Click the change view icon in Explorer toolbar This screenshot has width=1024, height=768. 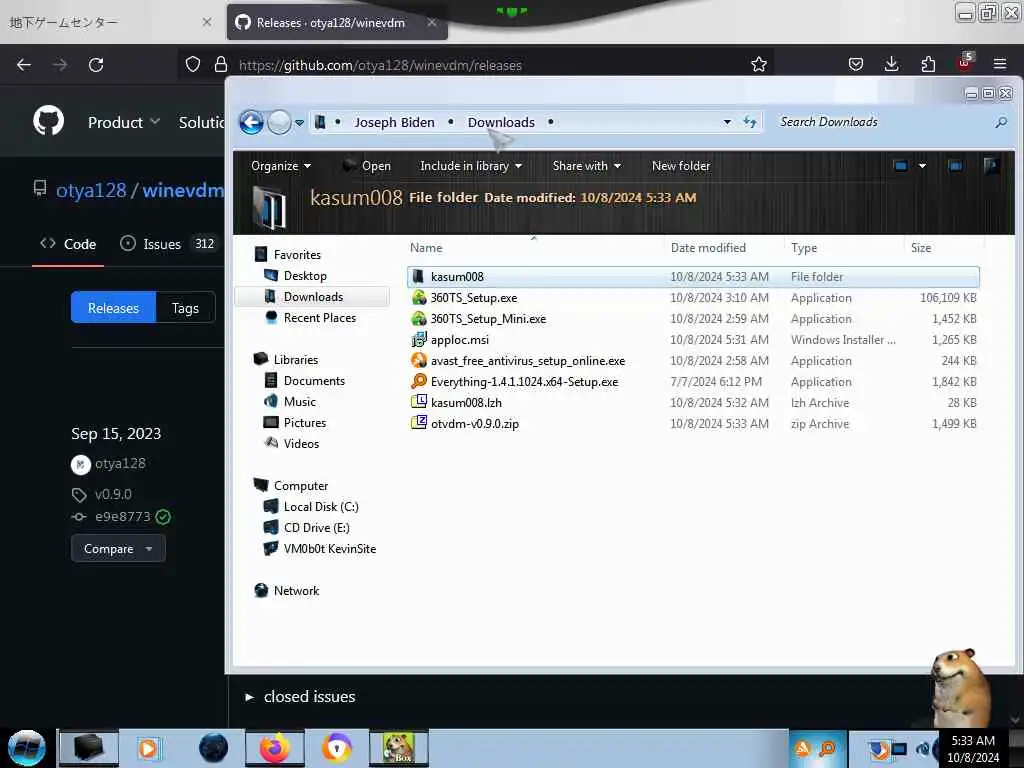[901, 166]
